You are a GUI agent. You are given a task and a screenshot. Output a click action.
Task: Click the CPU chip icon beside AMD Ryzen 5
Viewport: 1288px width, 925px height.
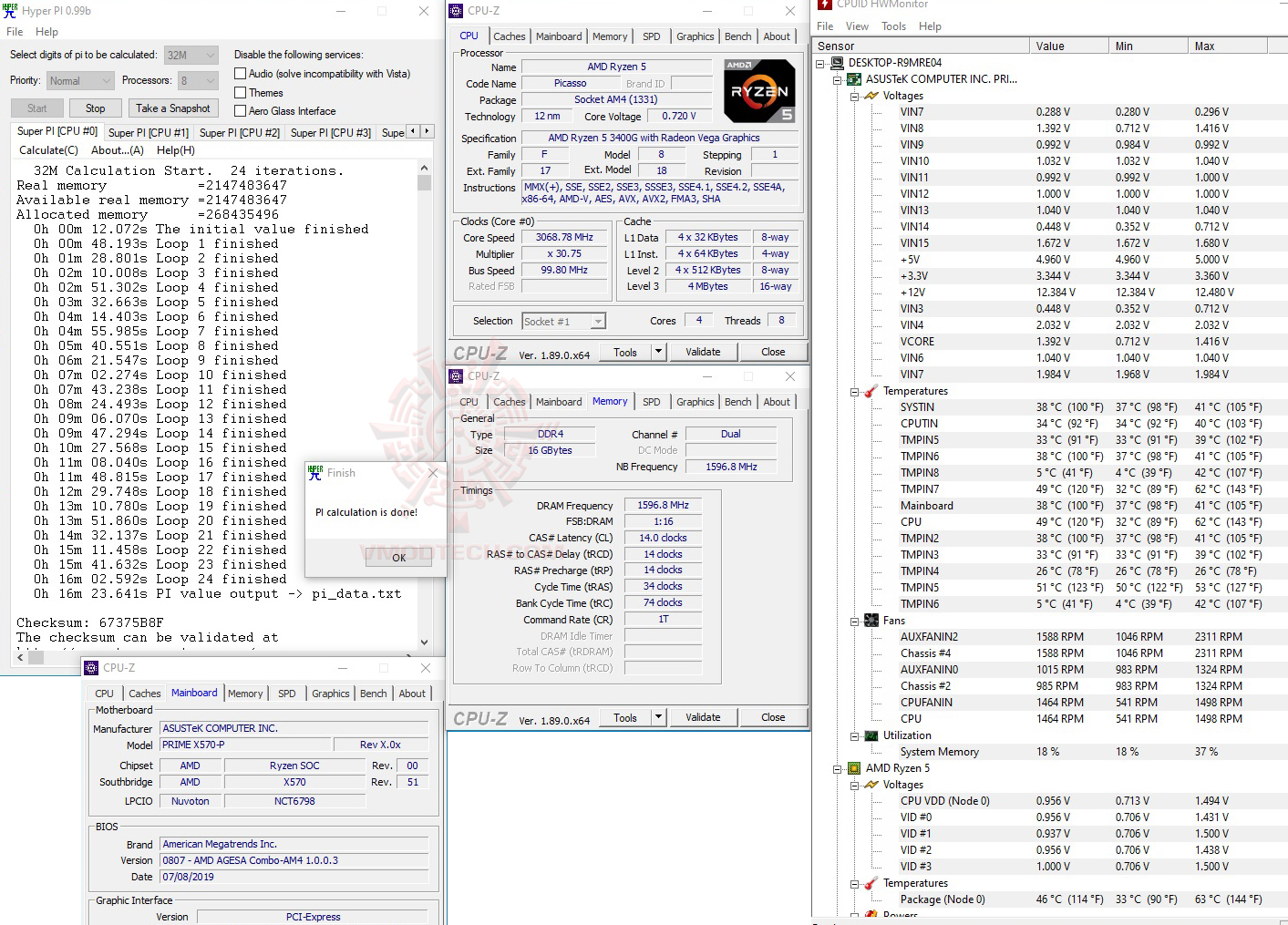853,768
